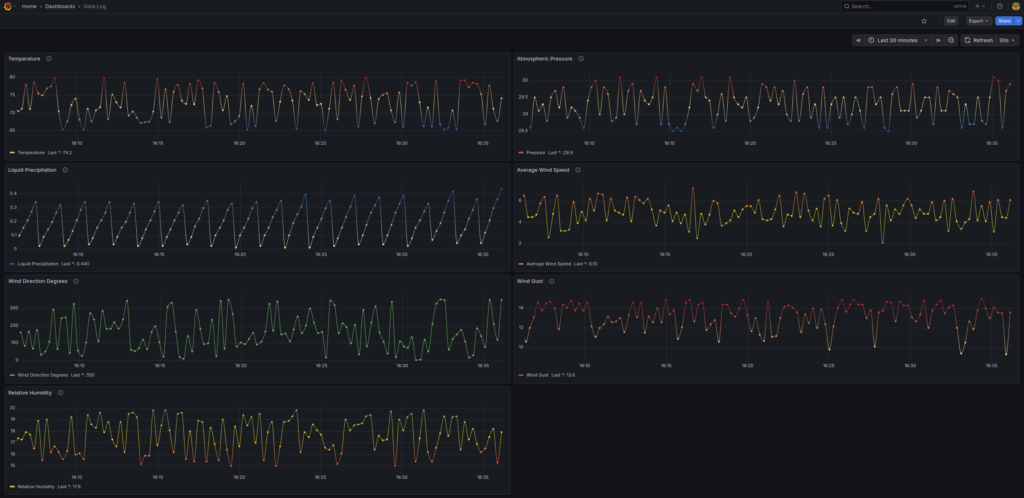
Task: Shift time range forward
Action: pos(938,40)
